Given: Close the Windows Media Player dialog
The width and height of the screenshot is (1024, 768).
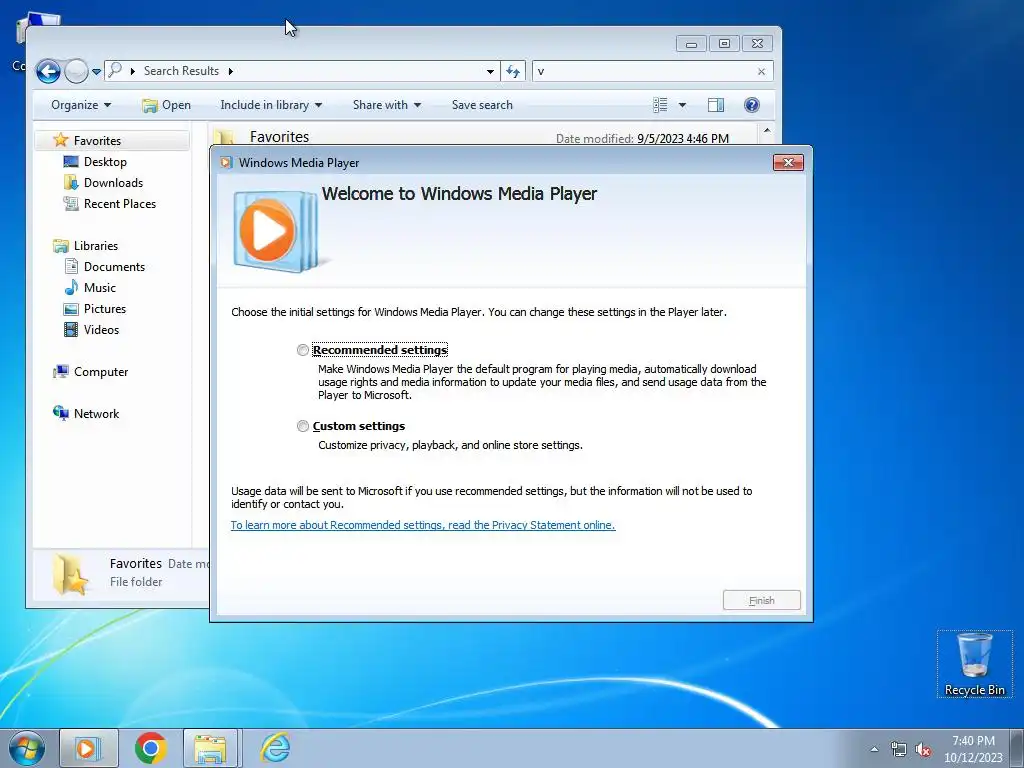Looking at the screenshot, I should pos(788,163).
